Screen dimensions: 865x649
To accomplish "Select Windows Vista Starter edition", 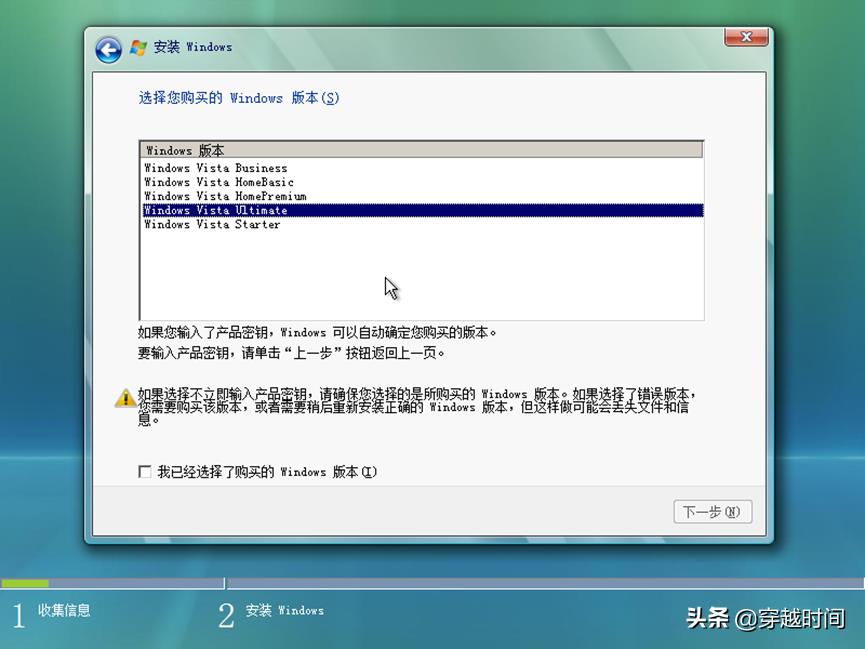I will (x=423, y=225).
